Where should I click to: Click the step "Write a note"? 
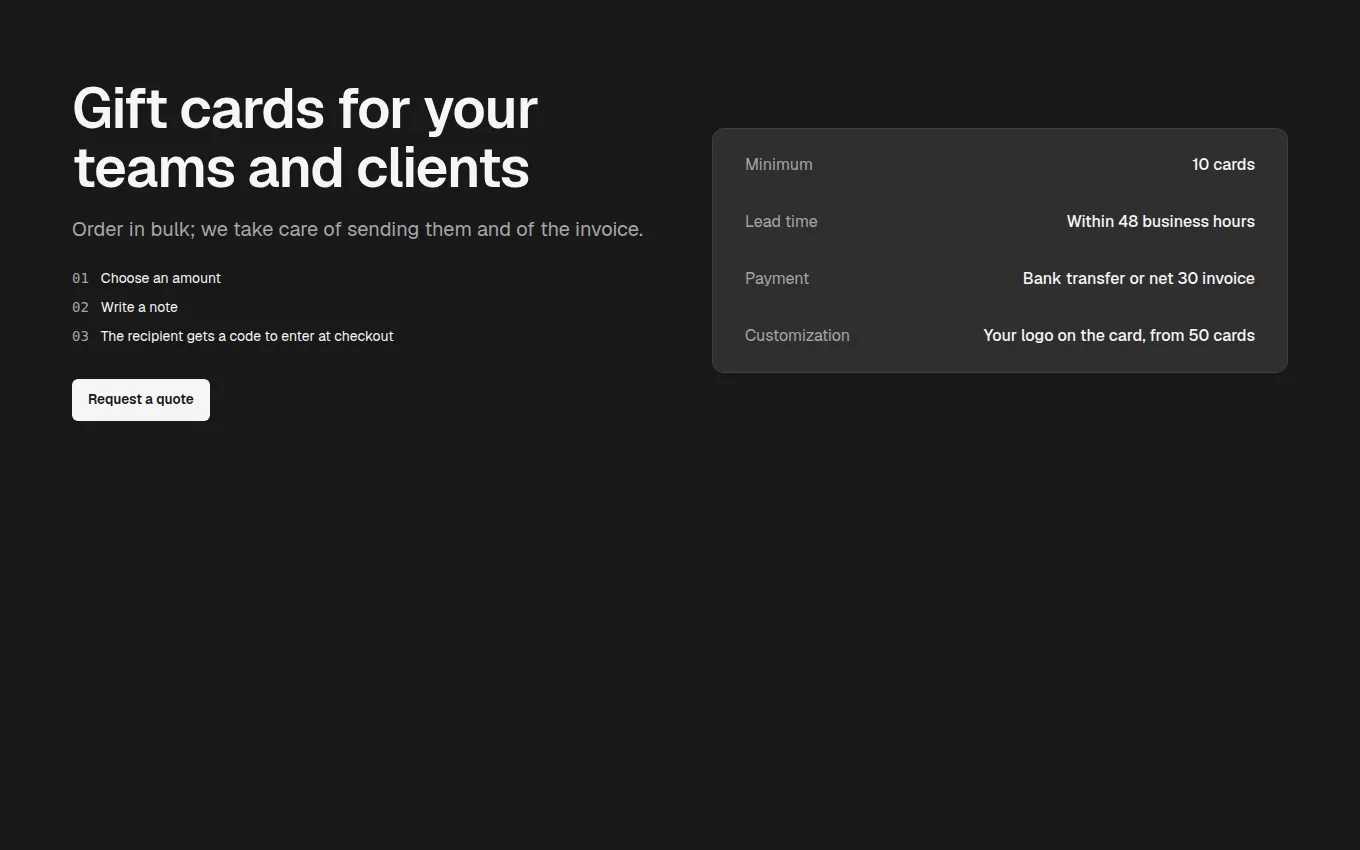[x=139, y=307]
